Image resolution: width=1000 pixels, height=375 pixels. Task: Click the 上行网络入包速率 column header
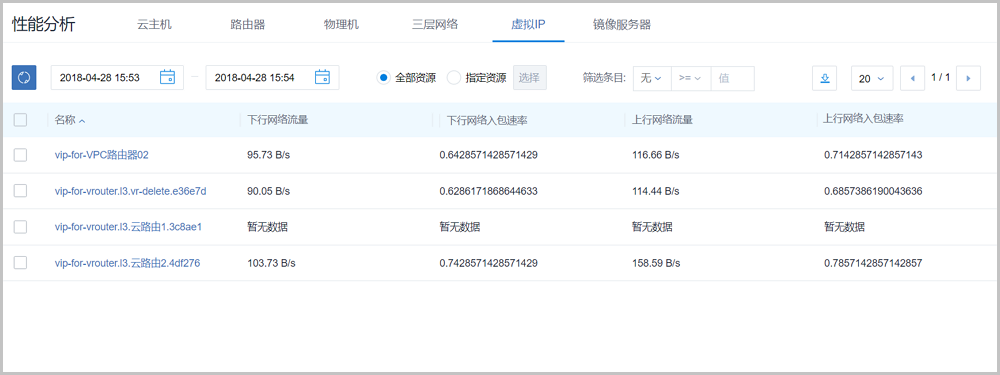(864, 119)
